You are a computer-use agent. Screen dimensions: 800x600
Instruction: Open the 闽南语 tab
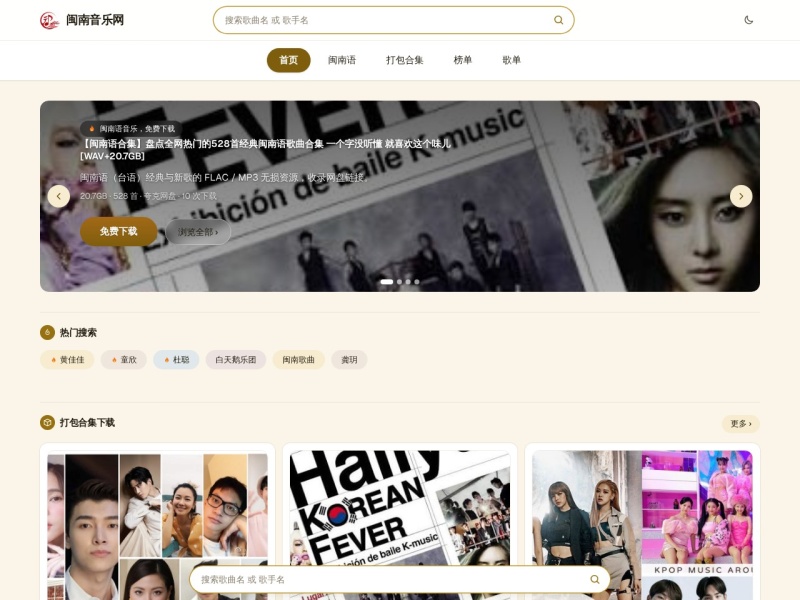(342, 60)
